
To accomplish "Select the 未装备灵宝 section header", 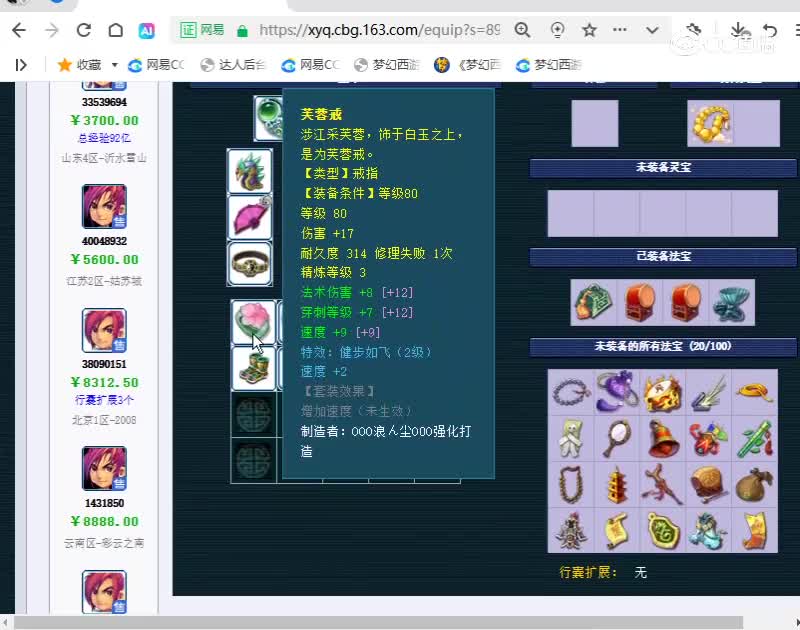I will tap(663, 167).
